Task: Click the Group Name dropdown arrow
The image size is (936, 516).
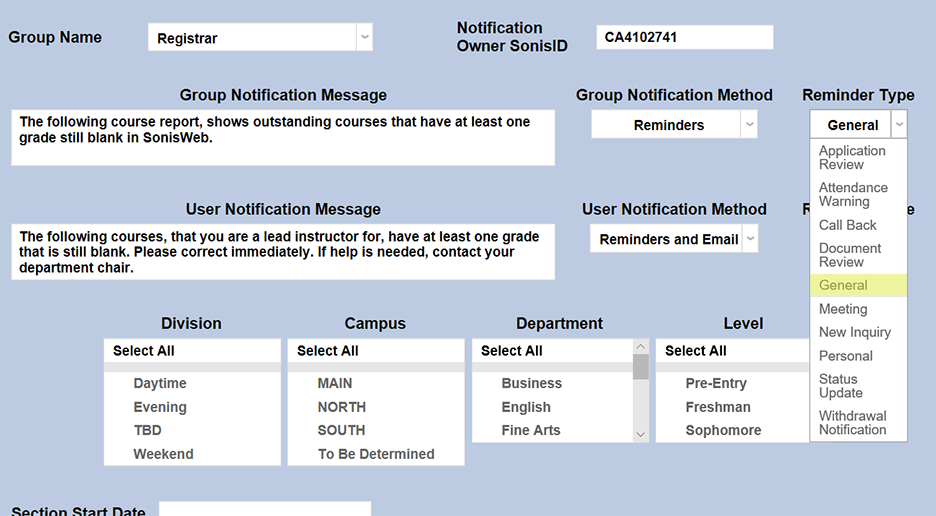Action: 364,37
